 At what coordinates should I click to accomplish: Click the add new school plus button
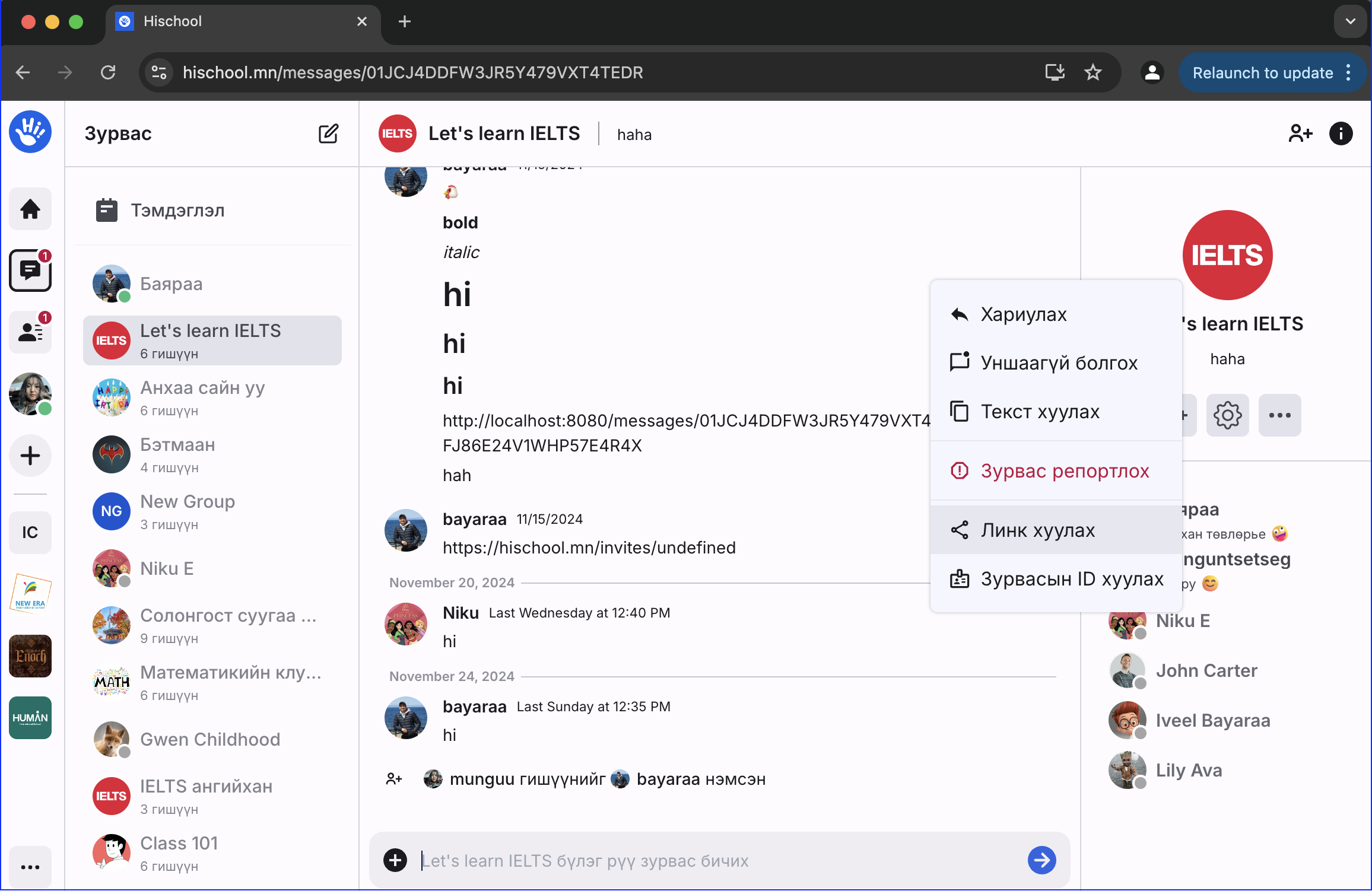[30, 456]
